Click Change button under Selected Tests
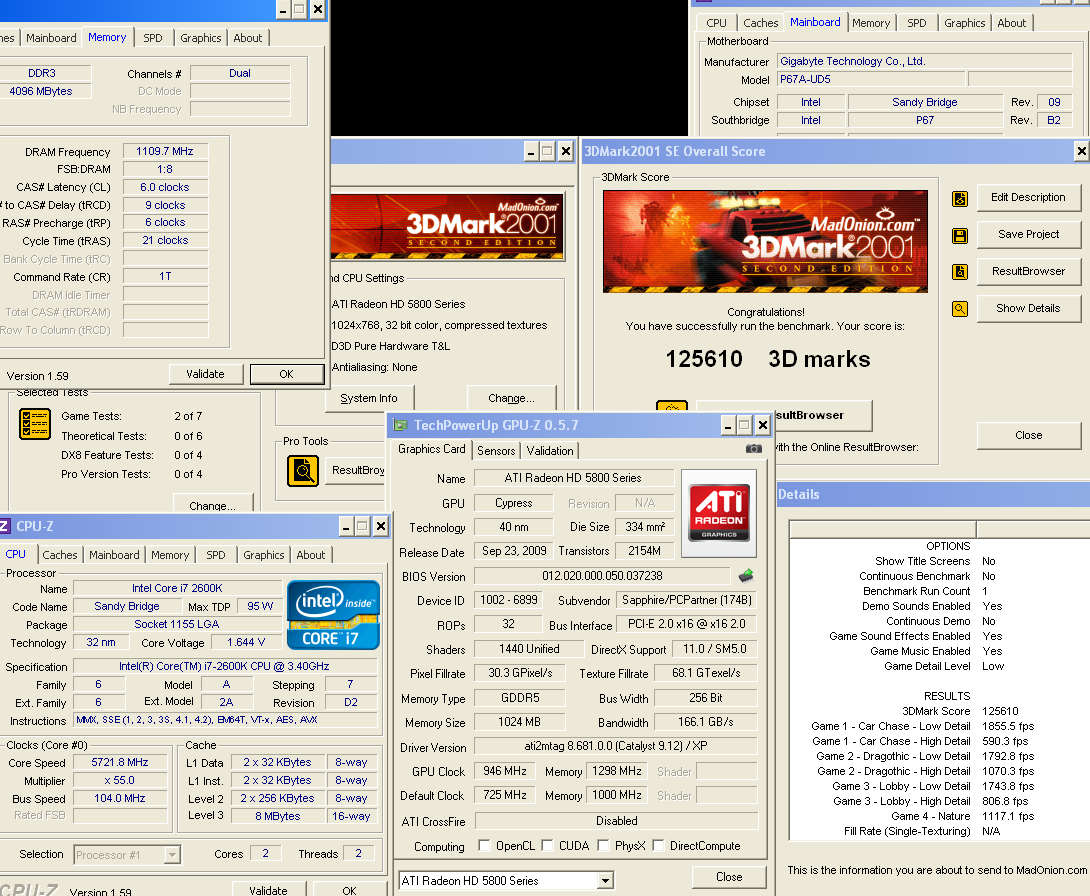Image resolution: width=1090 pixels, height=896 pixels. point(212,505)
